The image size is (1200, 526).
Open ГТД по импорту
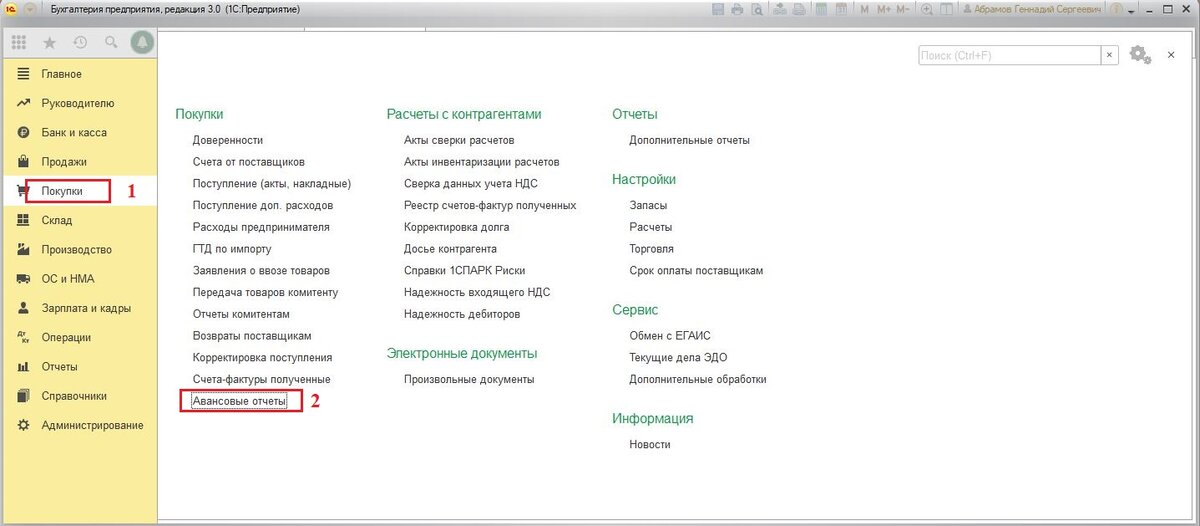coord(232,249)
